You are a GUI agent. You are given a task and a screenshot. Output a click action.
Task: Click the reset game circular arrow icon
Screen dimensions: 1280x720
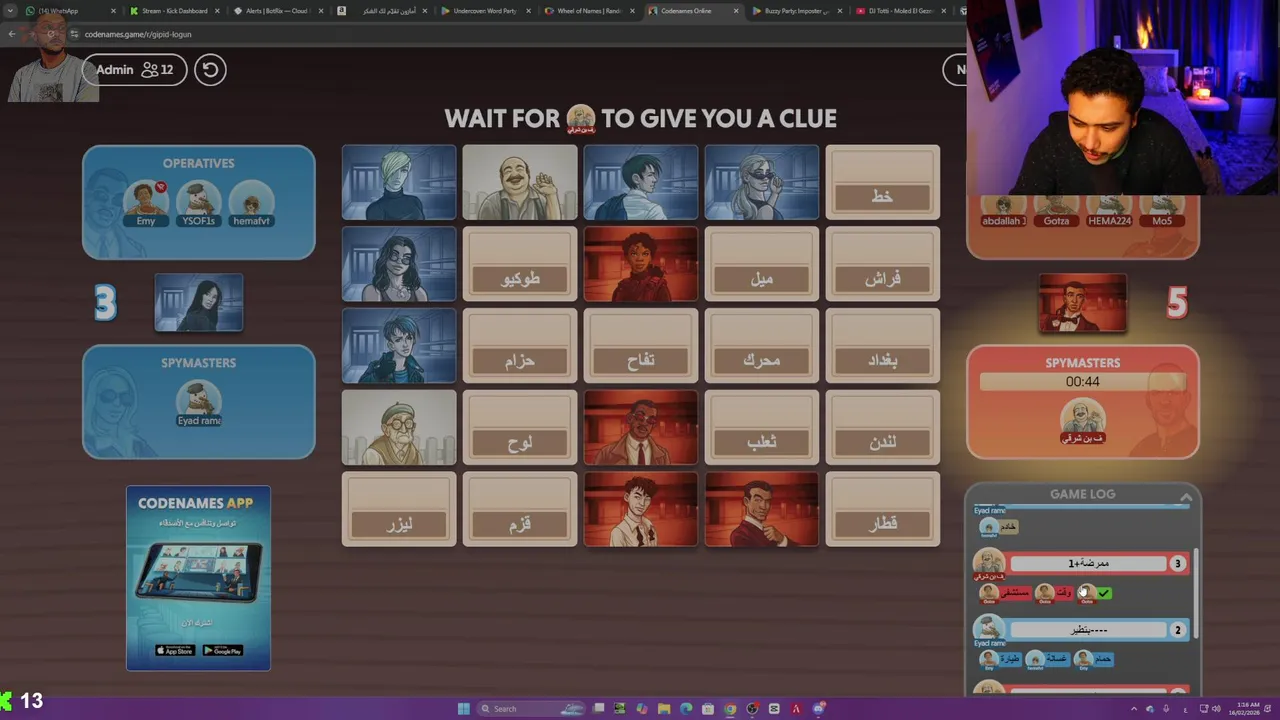click(x=210, y=70)
